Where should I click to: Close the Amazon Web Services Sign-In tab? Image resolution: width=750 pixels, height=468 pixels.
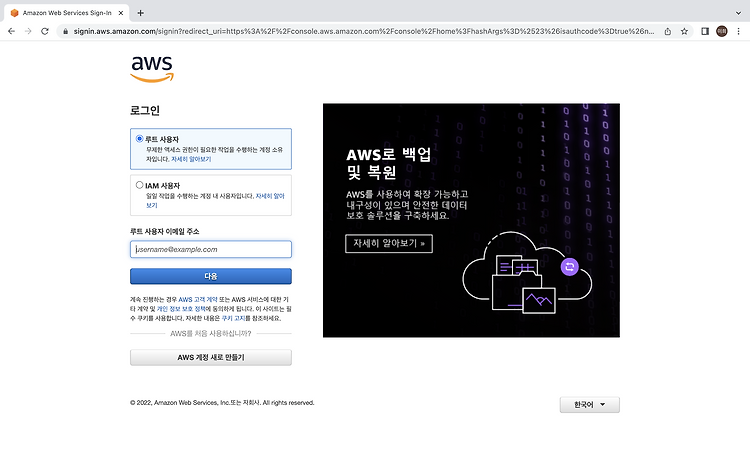pos(121,13)
